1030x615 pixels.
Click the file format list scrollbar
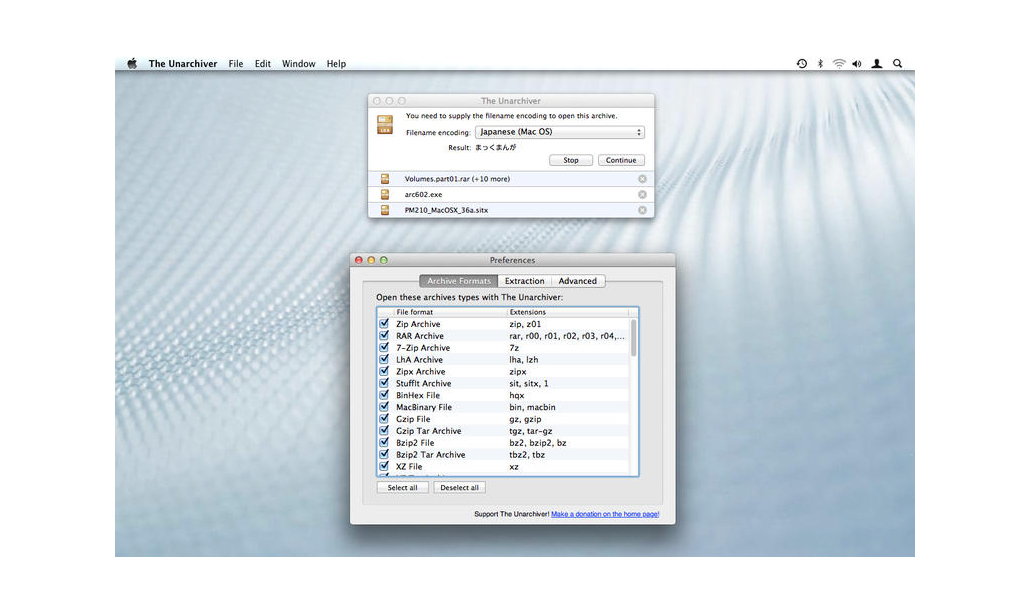pos(633,340)
